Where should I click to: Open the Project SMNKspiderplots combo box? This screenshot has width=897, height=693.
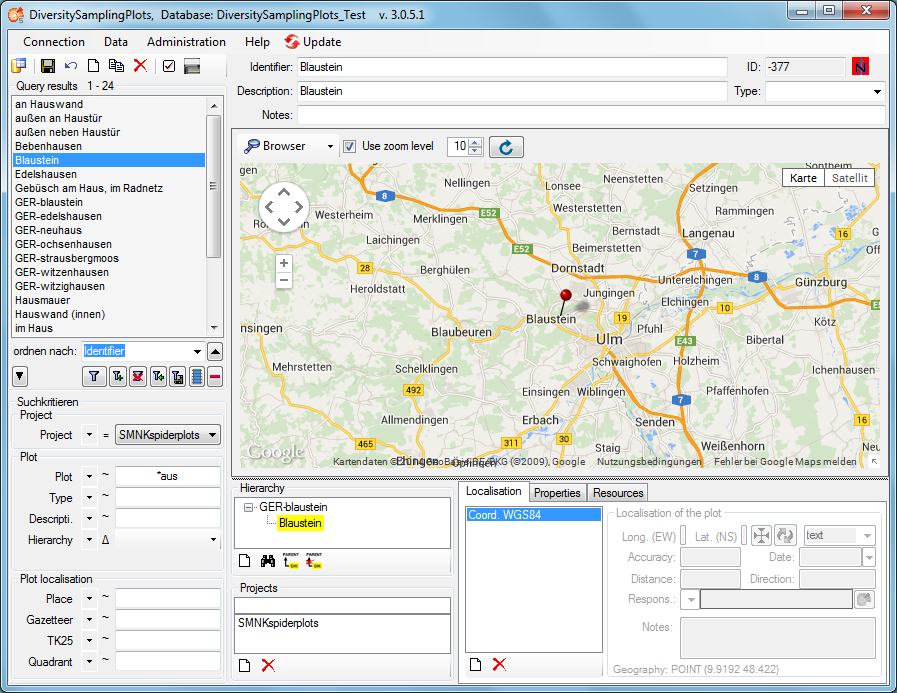tap(168, 435)
